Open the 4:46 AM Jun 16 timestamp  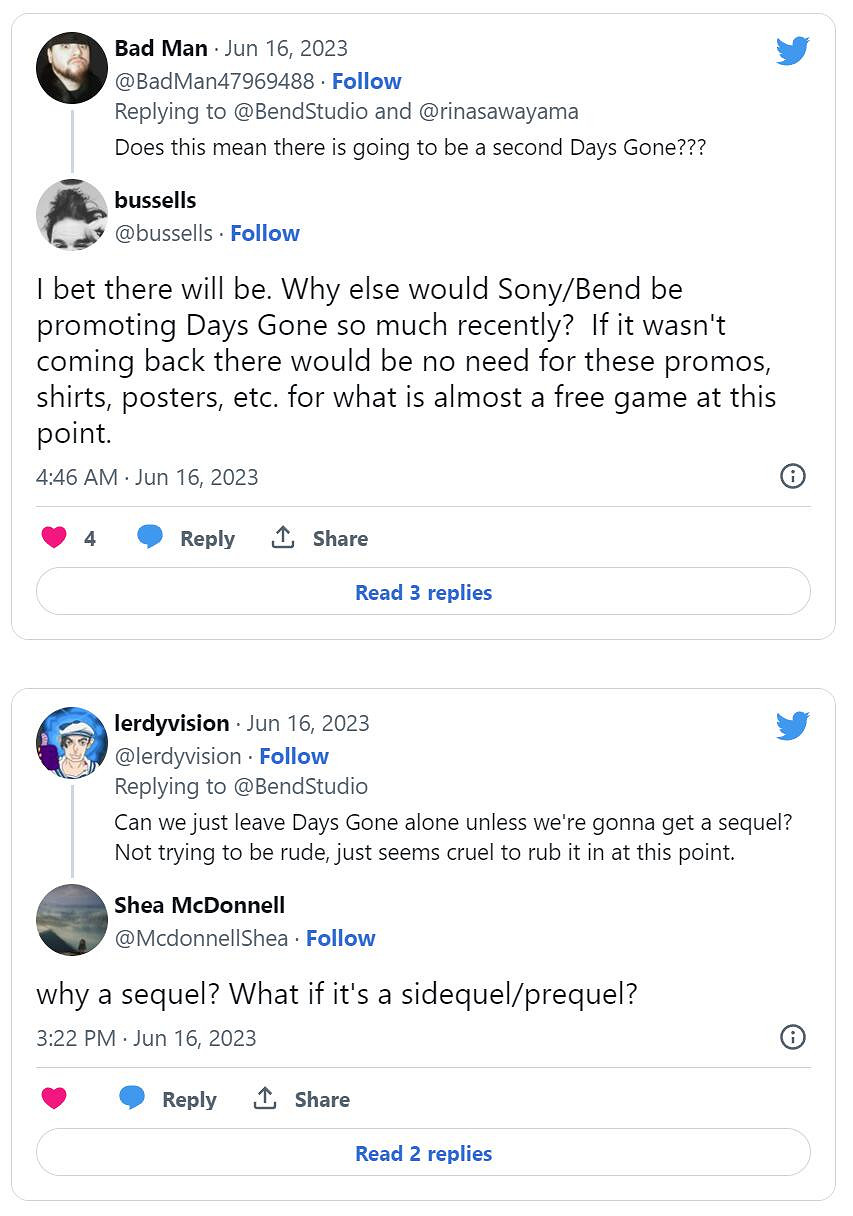[x=147, y=477]
